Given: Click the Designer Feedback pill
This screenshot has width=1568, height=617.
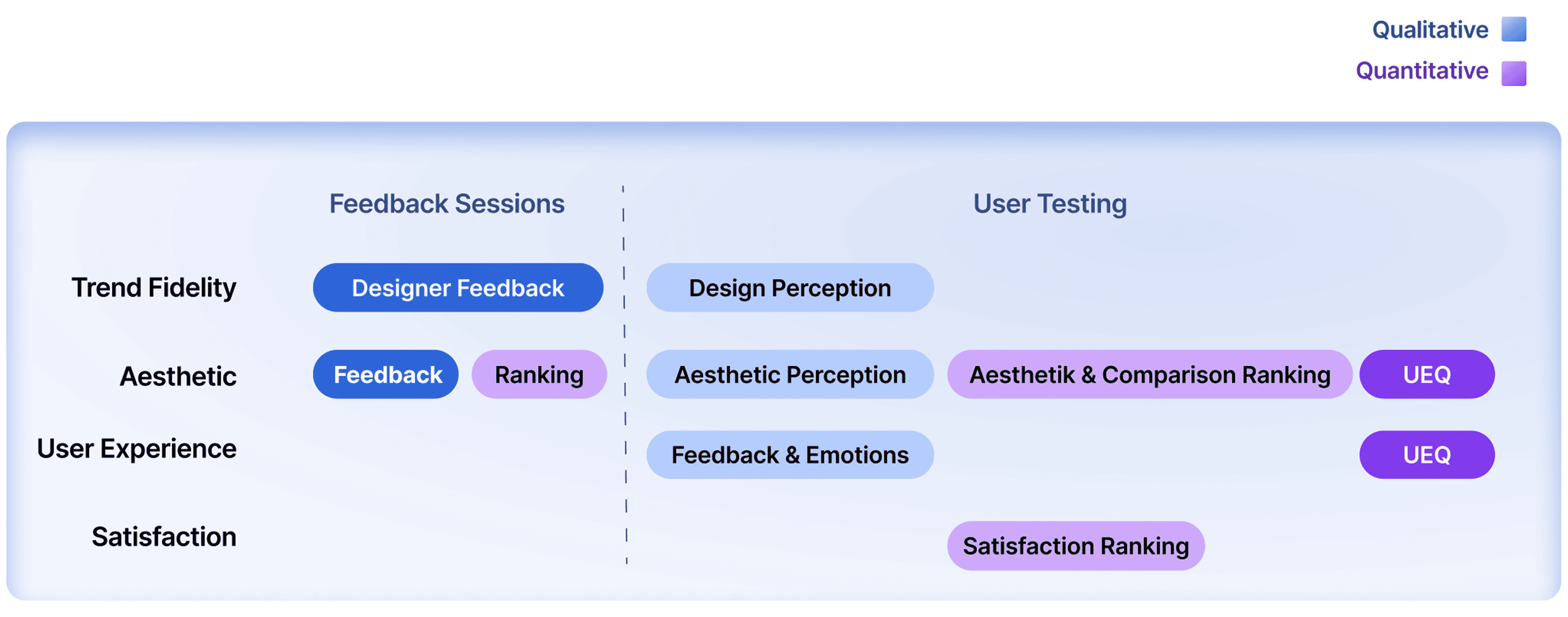Looking at the screenshot, I should click(x=458, y=287).
